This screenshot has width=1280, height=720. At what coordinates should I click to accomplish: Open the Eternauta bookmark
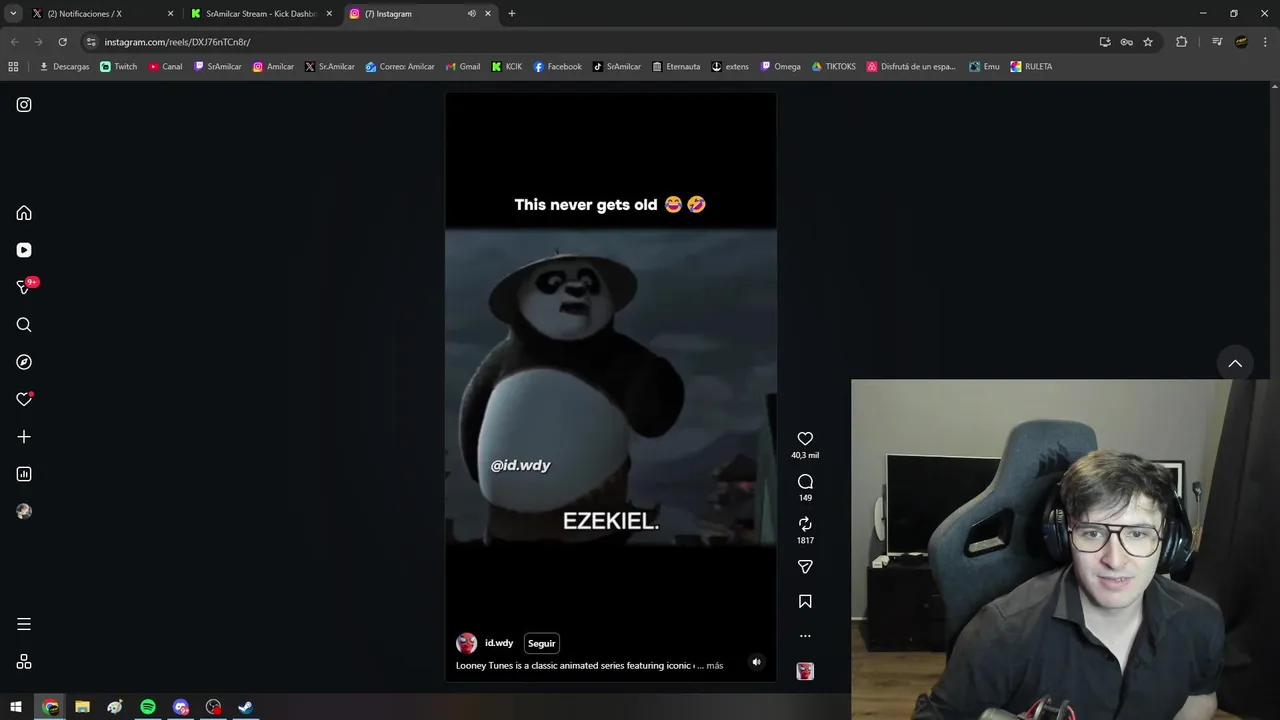pyautogui.click(x=676, y=67)
